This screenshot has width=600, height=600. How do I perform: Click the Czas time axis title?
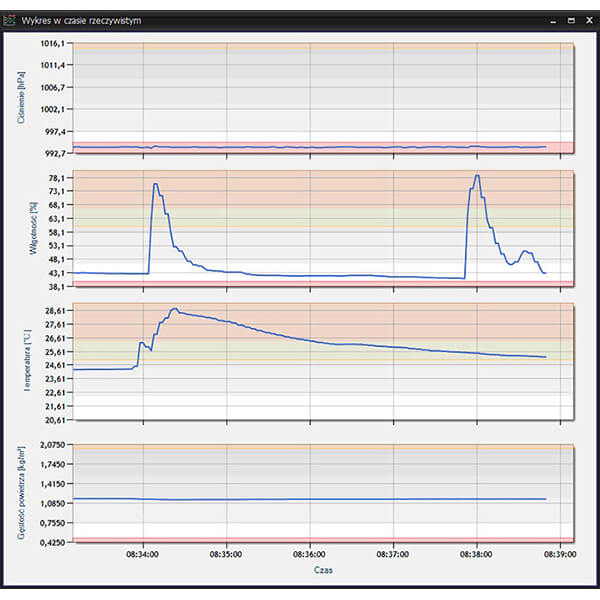point(322,570)
